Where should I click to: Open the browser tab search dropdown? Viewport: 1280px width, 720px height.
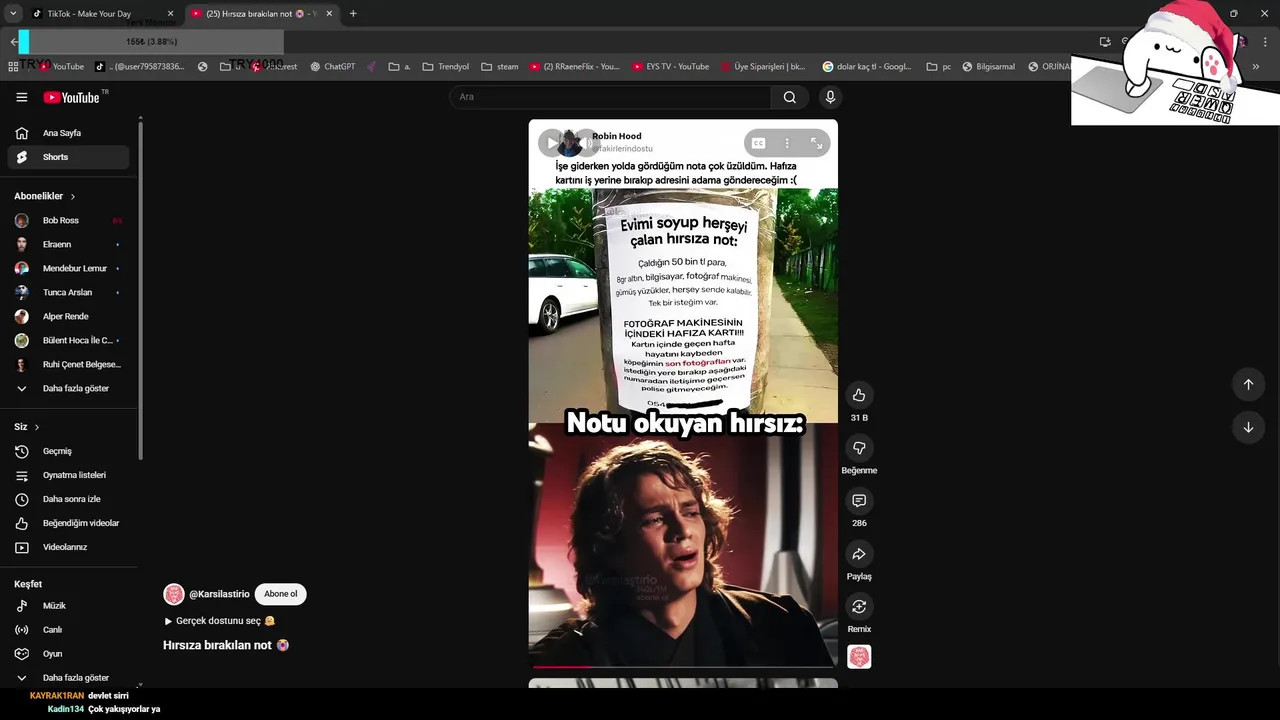pos(12,14)
